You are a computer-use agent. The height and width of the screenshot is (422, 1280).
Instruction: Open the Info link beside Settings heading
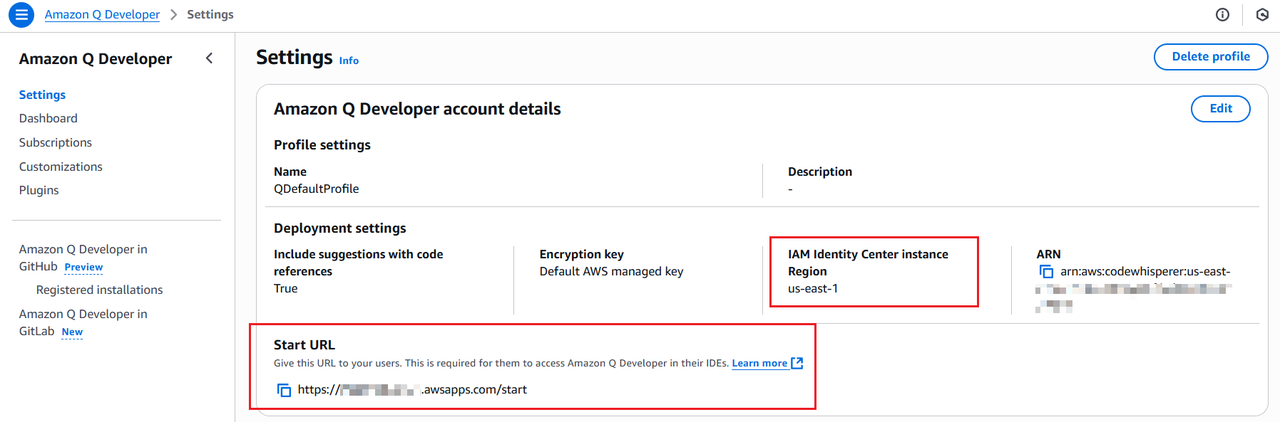tap(349, 61)
